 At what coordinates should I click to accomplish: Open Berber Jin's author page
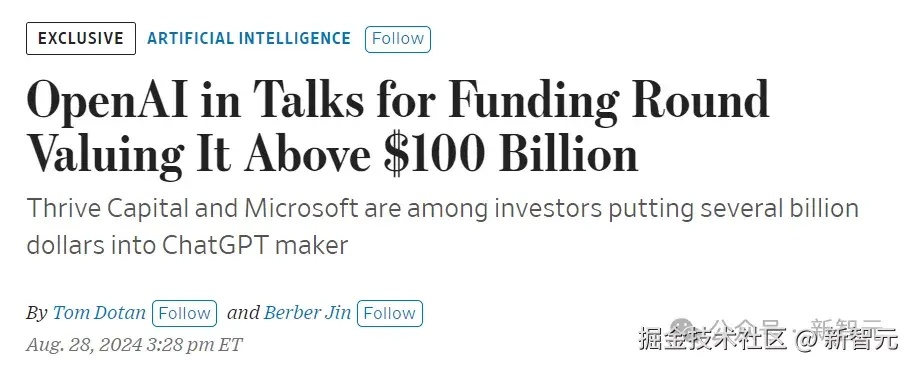click(308, 313)
